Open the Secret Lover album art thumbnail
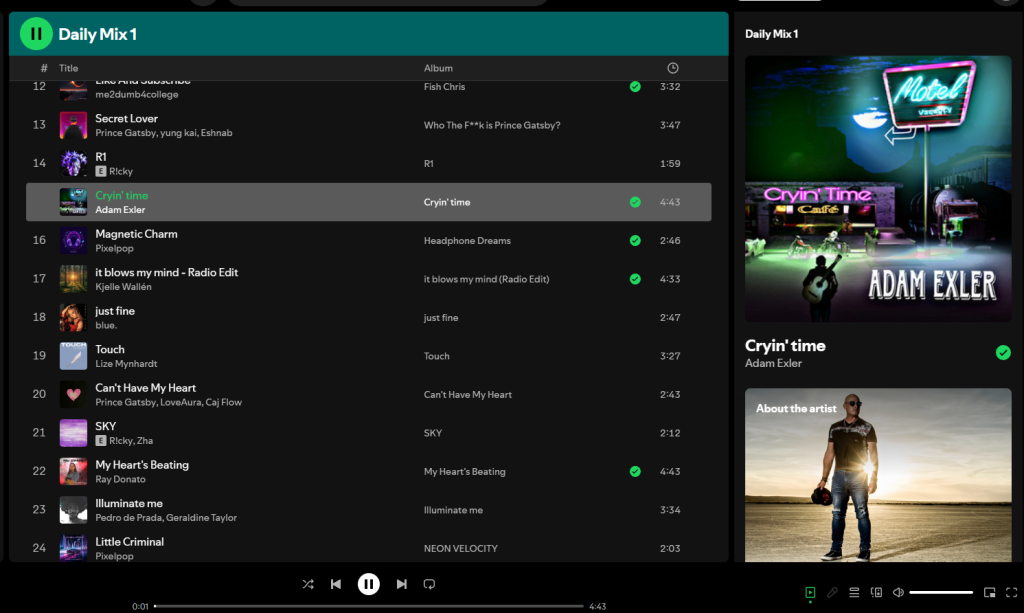Viewport: 1024px width, 613px height. tap(73, 125)
